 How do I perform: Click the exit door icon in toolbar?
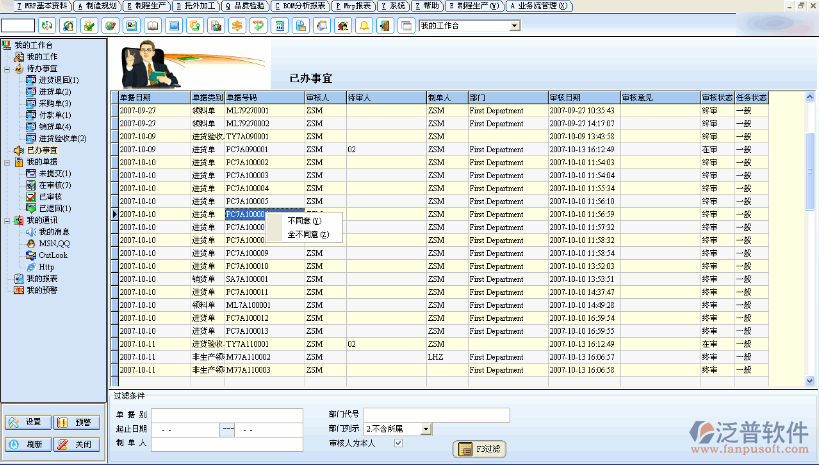click(385, 25)
